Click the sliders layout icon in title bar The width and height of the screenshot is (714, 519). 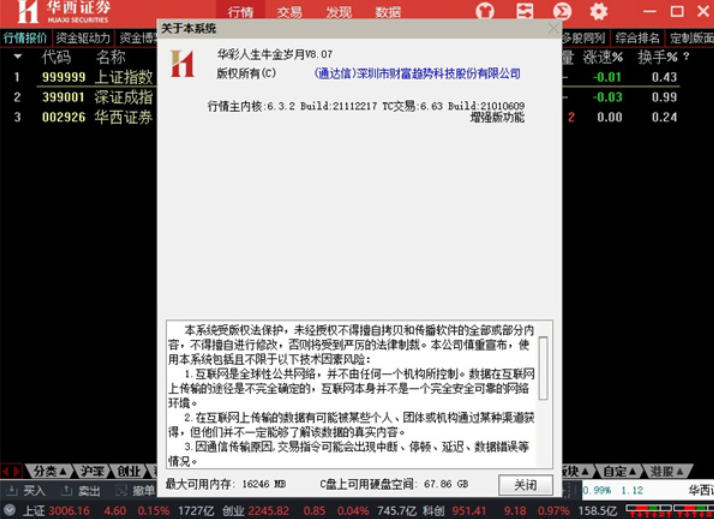524,10
